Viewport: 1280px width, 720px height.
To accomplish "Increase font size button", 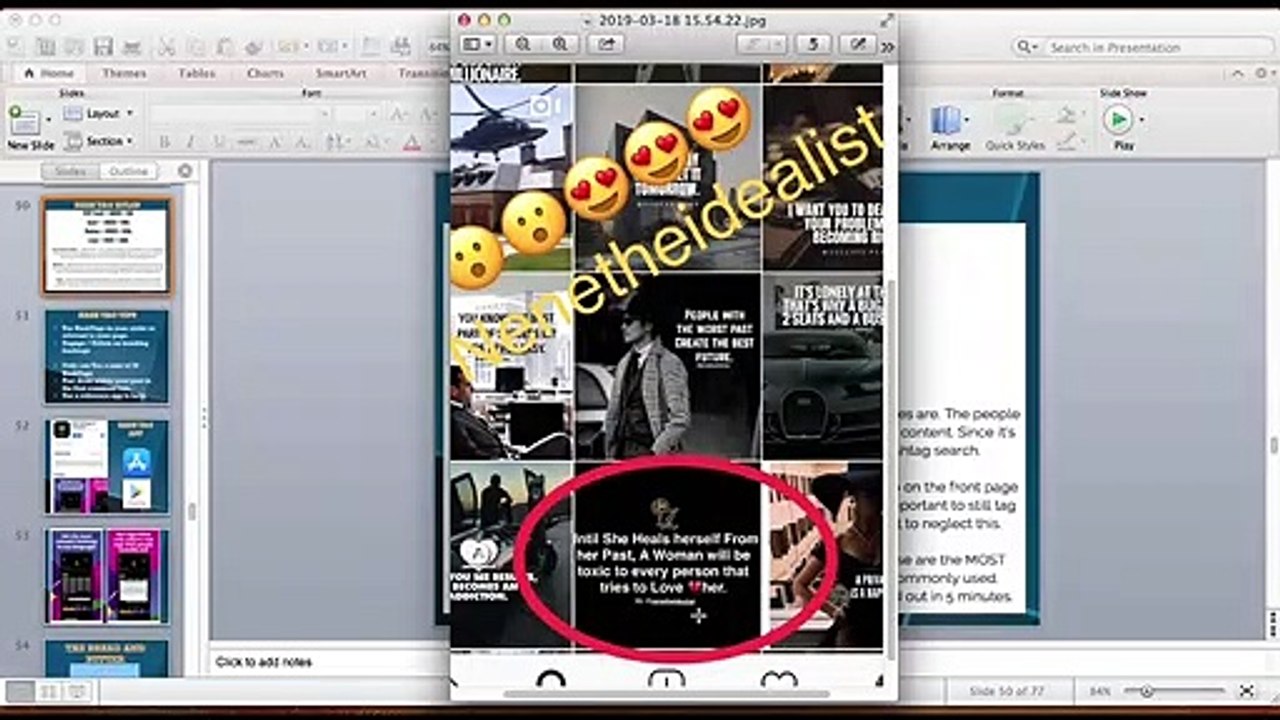I will (x=399, y=114).
